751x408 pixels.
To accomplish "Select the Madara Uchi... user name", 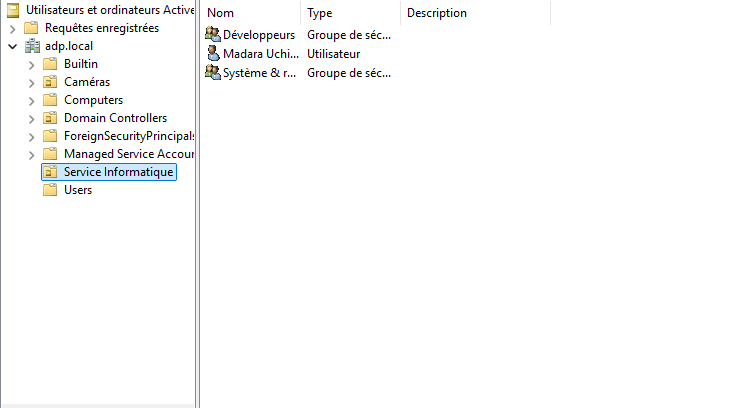I will (x=261, y=54).
